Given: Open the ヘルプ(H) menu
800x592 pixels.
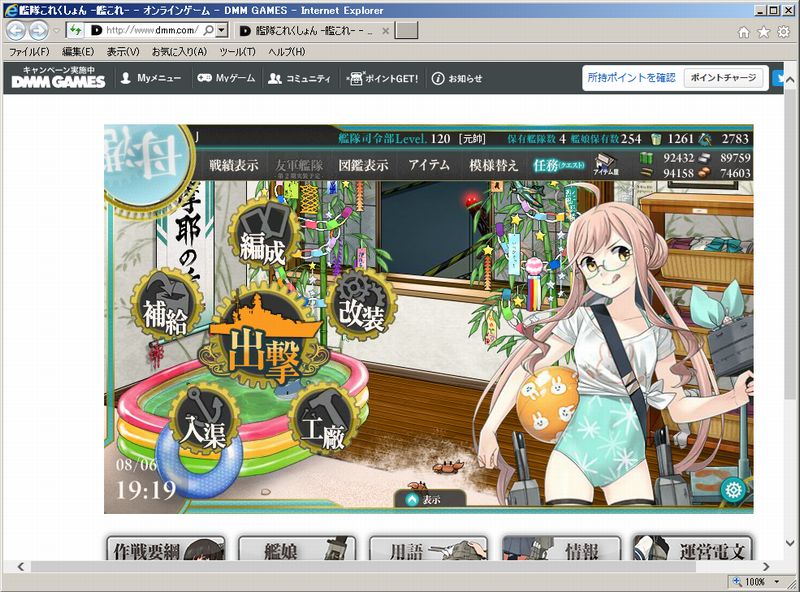Looking at the screenshot, I should pos(287,52).
